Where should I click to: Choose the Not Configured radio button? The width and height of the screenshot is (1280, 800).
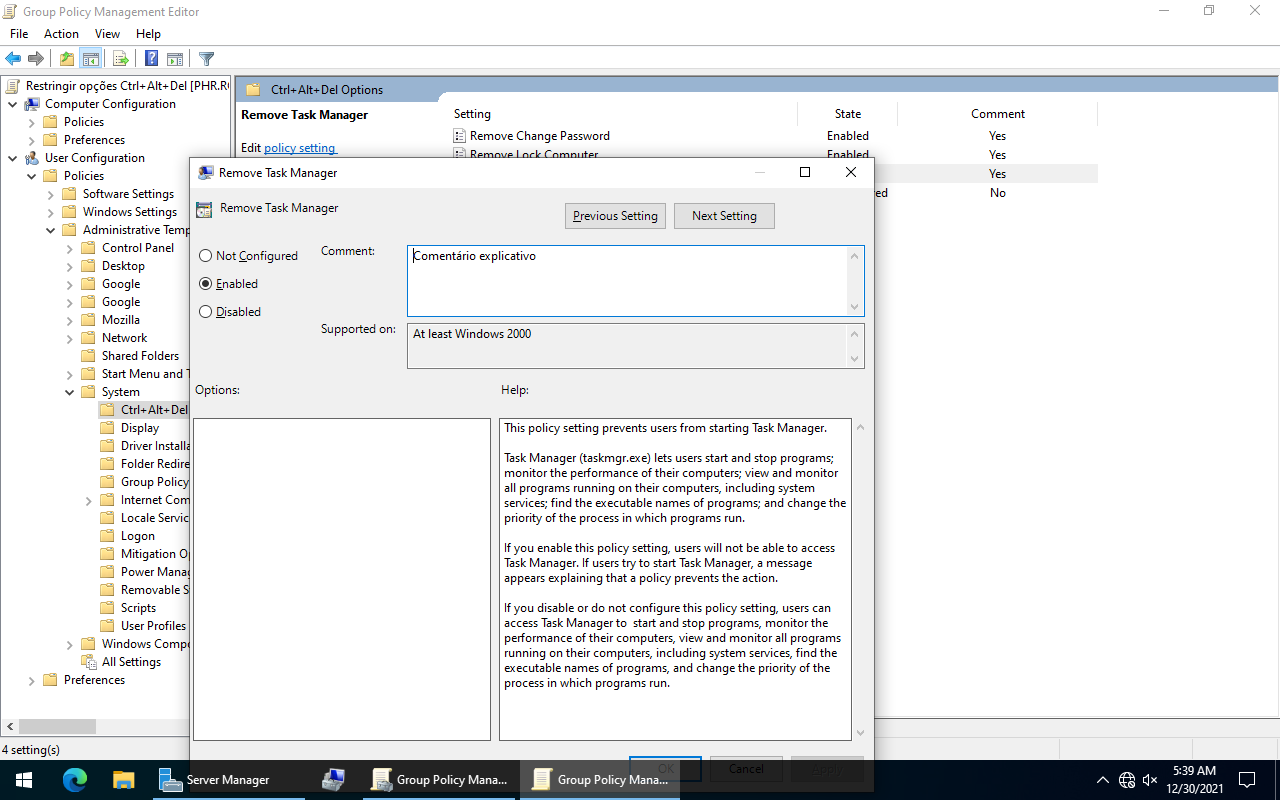point(205,255)
